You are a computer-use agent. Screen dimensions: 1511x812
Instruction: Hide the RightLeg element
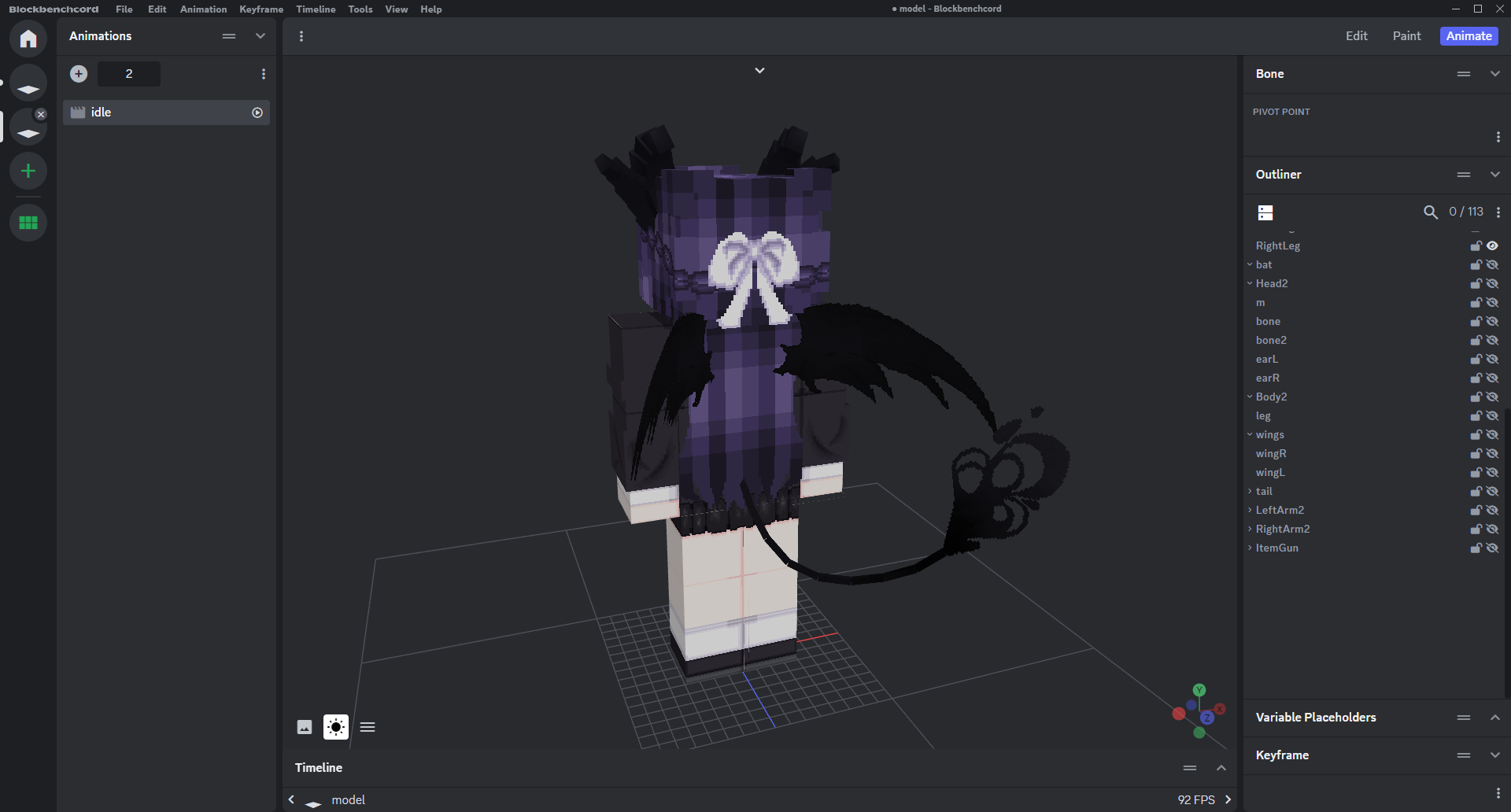click(1492, 245)
